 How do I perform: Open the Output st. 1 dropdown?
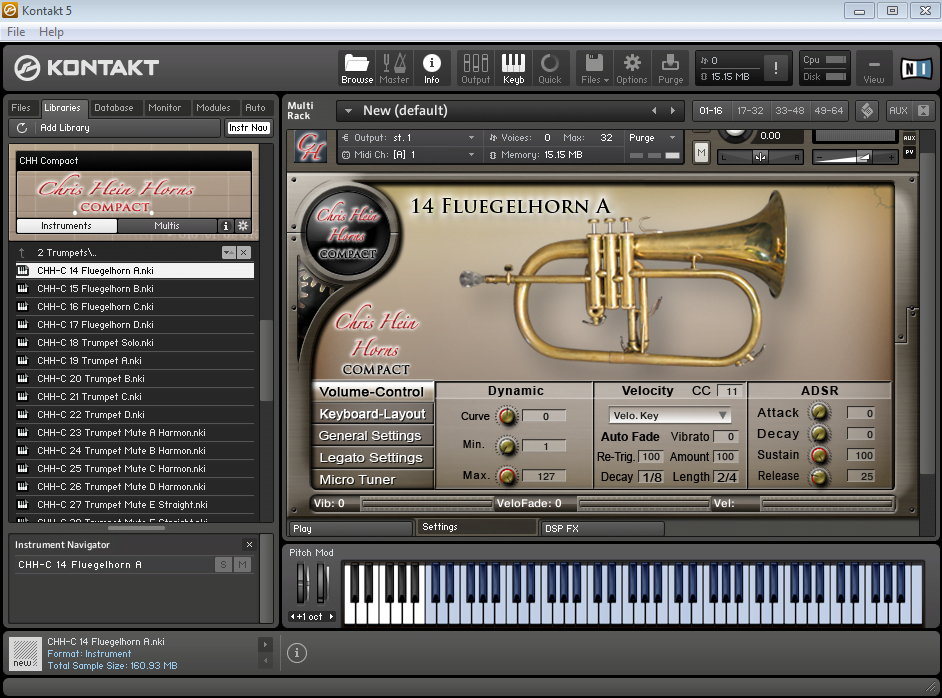click(x=409, y=138)
